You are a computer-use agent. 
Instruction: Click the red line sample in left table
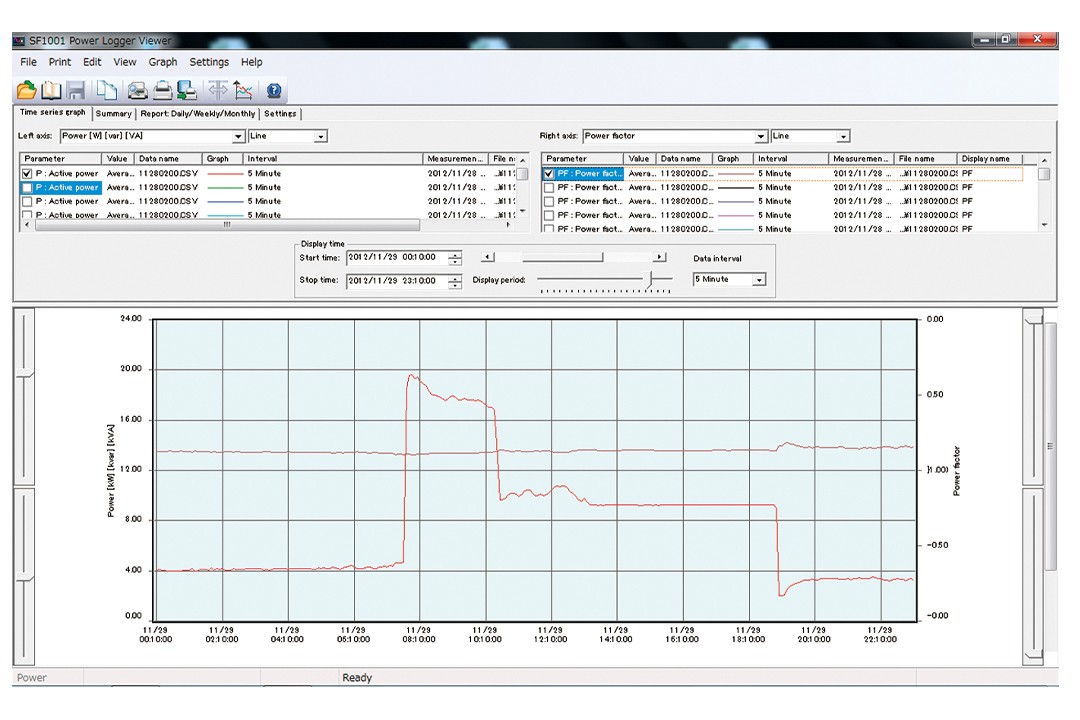(x=225, y=174)
